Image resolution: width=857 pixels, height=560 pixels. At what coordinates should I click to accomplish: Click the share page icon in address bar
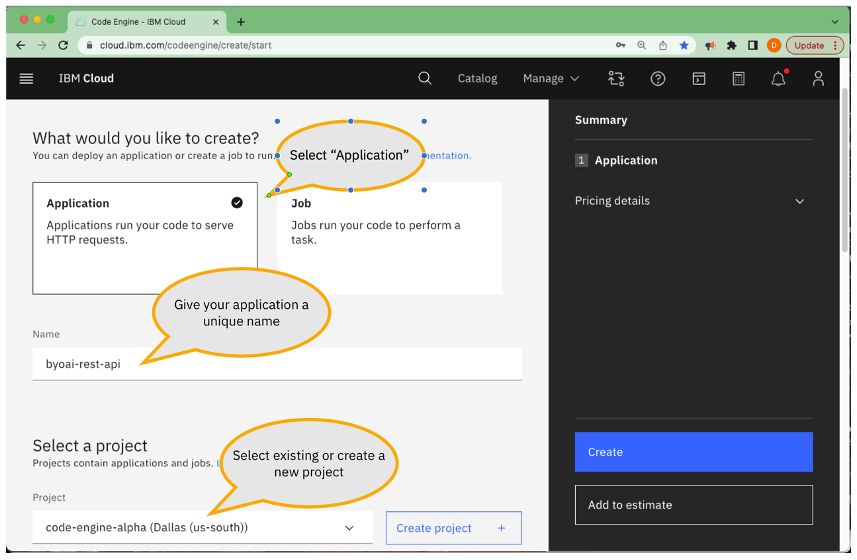pos(662,45)
